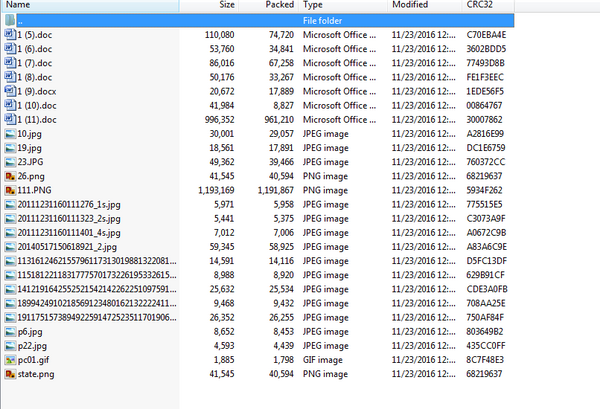
Task: Select the file name pc01.gif
Action: click(33, 360)
